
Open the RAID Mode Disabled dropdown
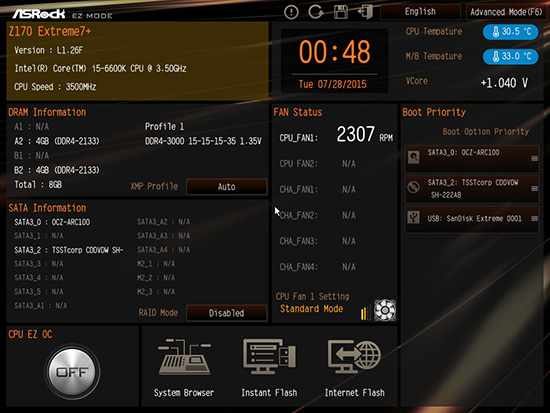(x=226, y=313)
